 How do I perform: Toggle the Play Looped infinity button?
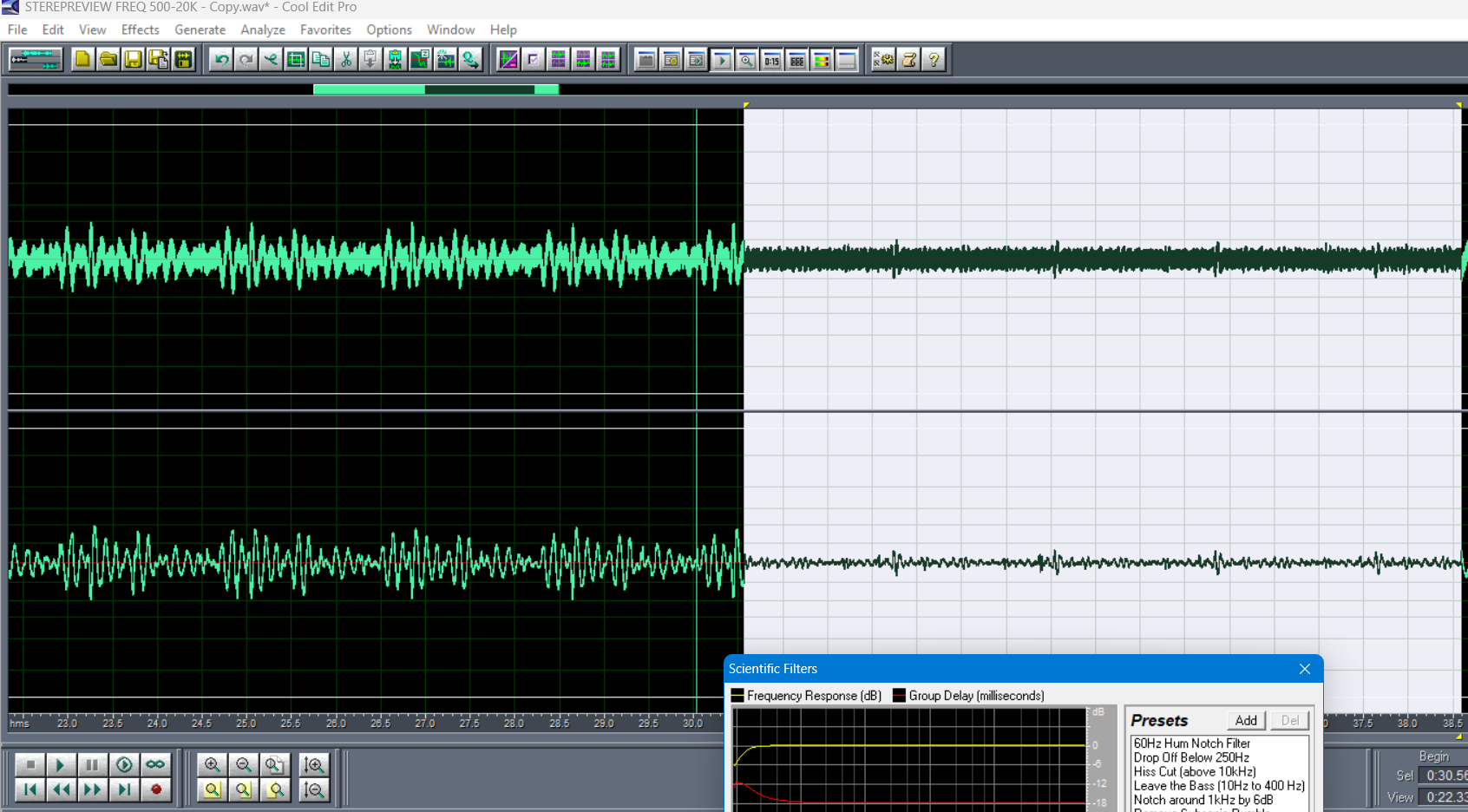[x=155, y=764]
